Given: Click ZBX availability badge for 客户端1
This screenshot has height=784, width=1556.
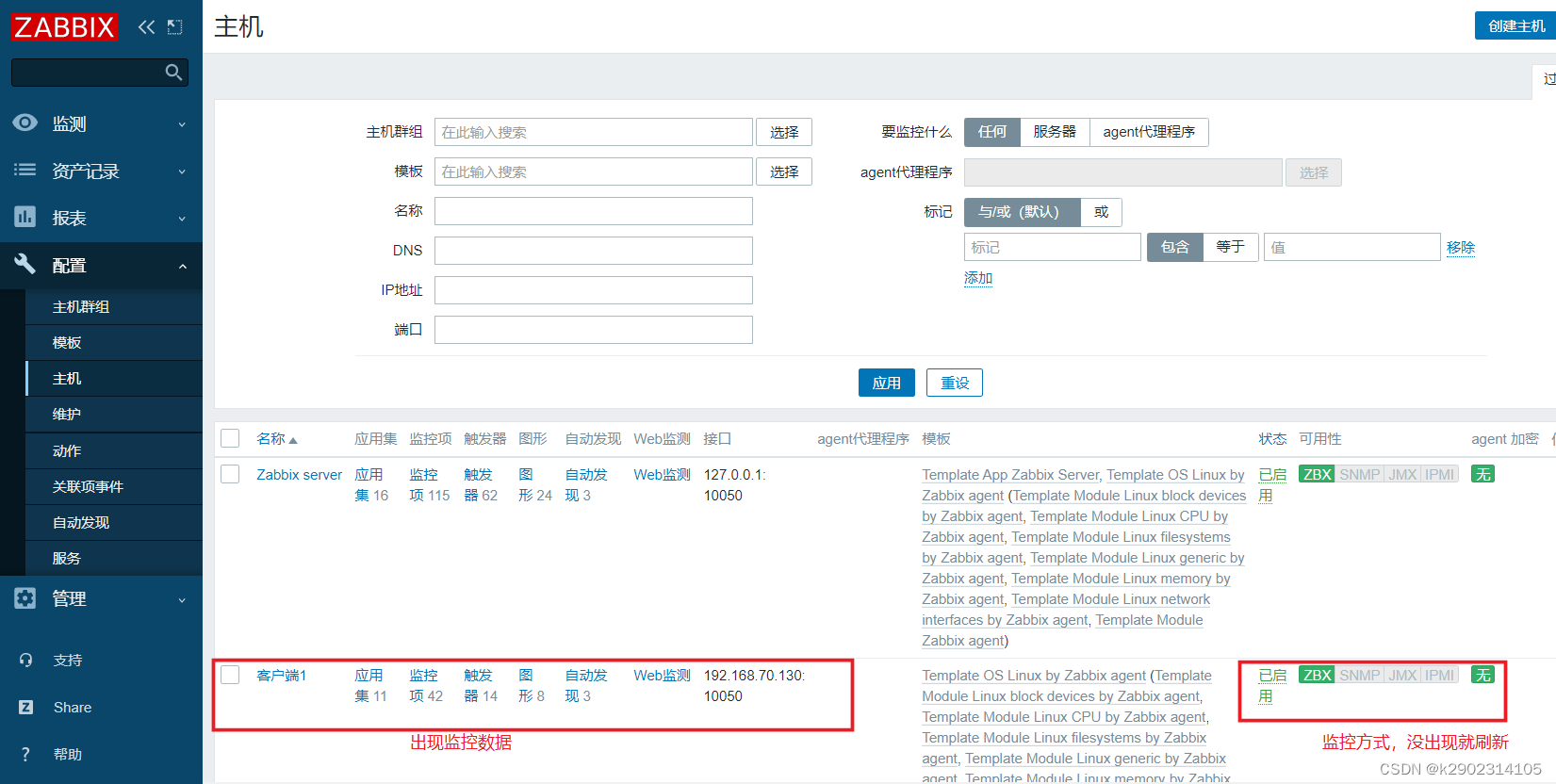Looking at the screenshot, I should (1317, 675).
